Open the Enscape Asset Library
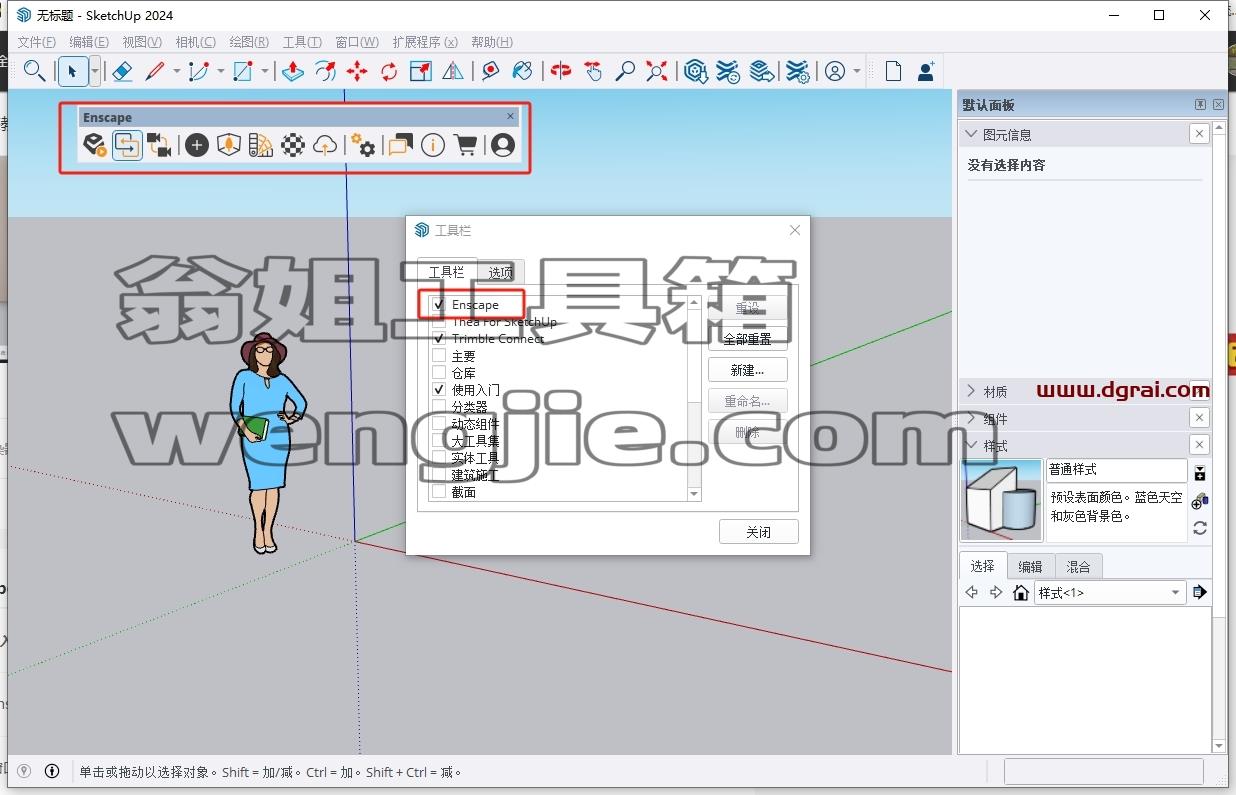This screenshot has width=1236, height=795. [229, 146]
